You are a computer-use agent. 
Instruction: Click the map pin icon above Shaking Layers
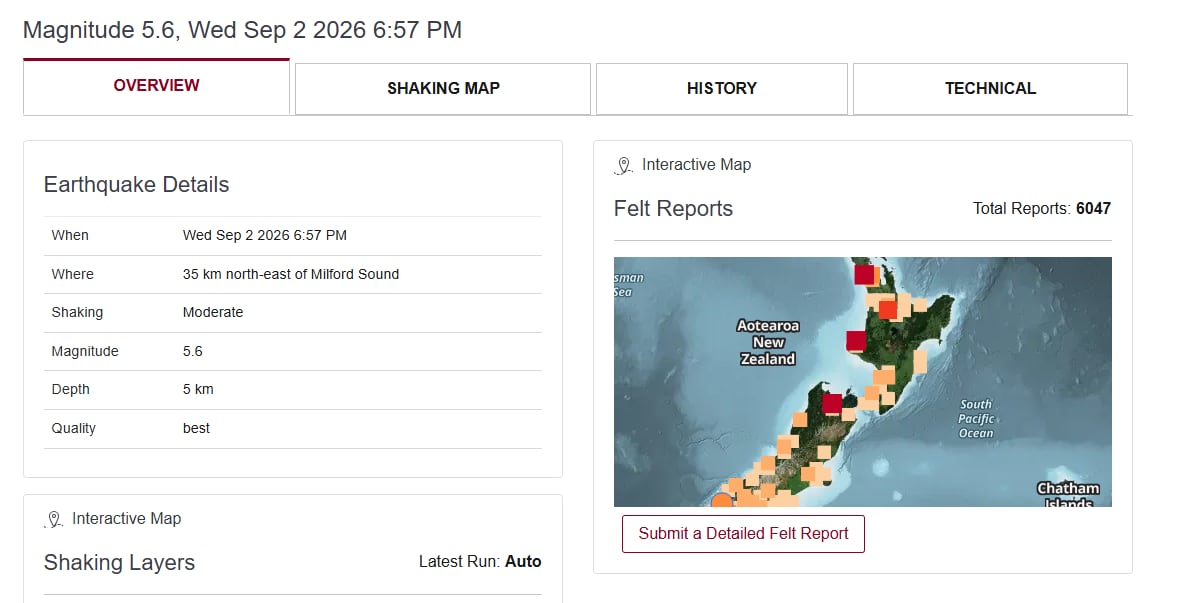[54, 520]
